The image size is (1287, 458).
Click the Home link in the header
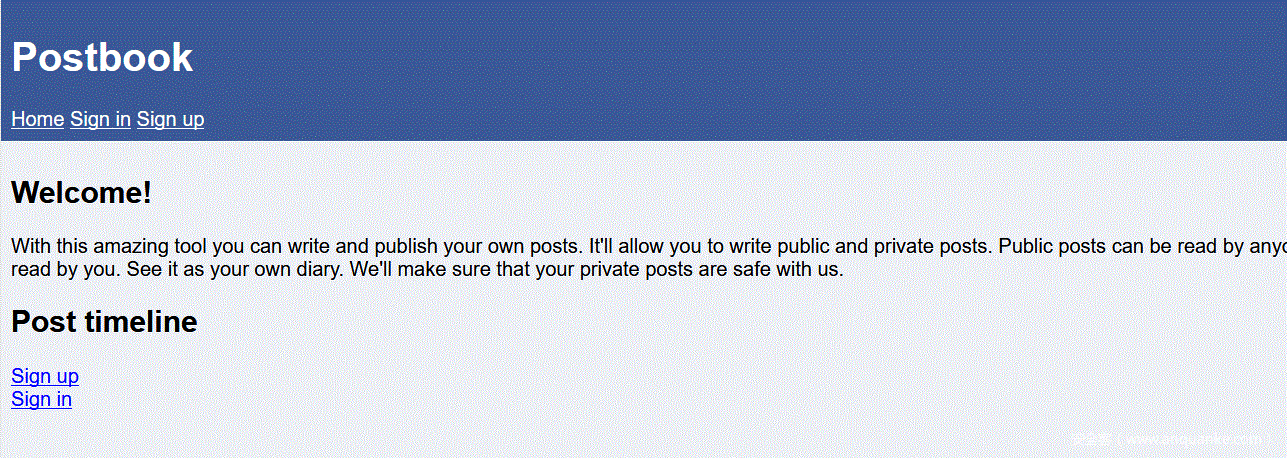point(37,119)
